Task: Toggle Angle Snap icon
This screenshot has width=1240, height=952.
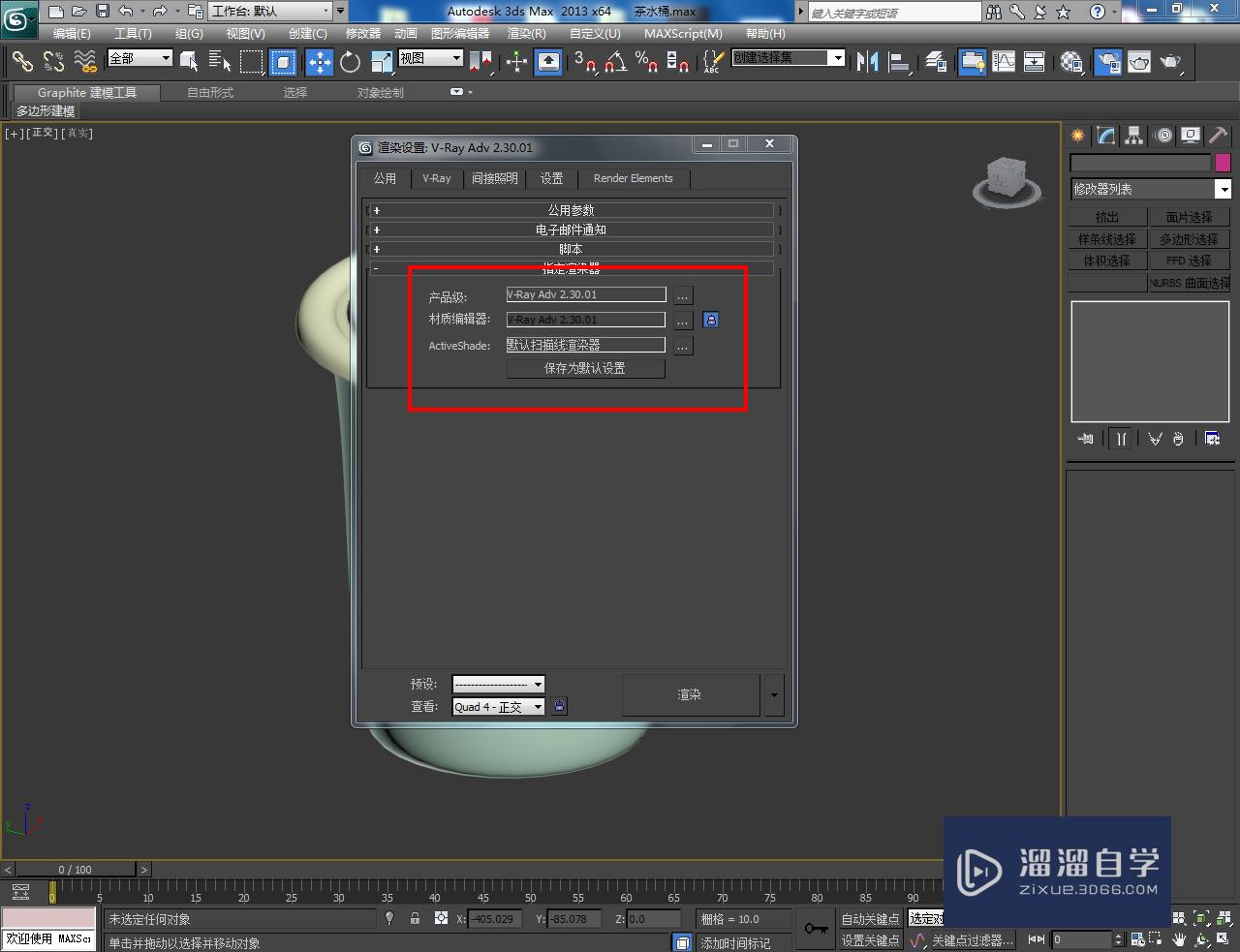Action: click(x=614, y=62)
